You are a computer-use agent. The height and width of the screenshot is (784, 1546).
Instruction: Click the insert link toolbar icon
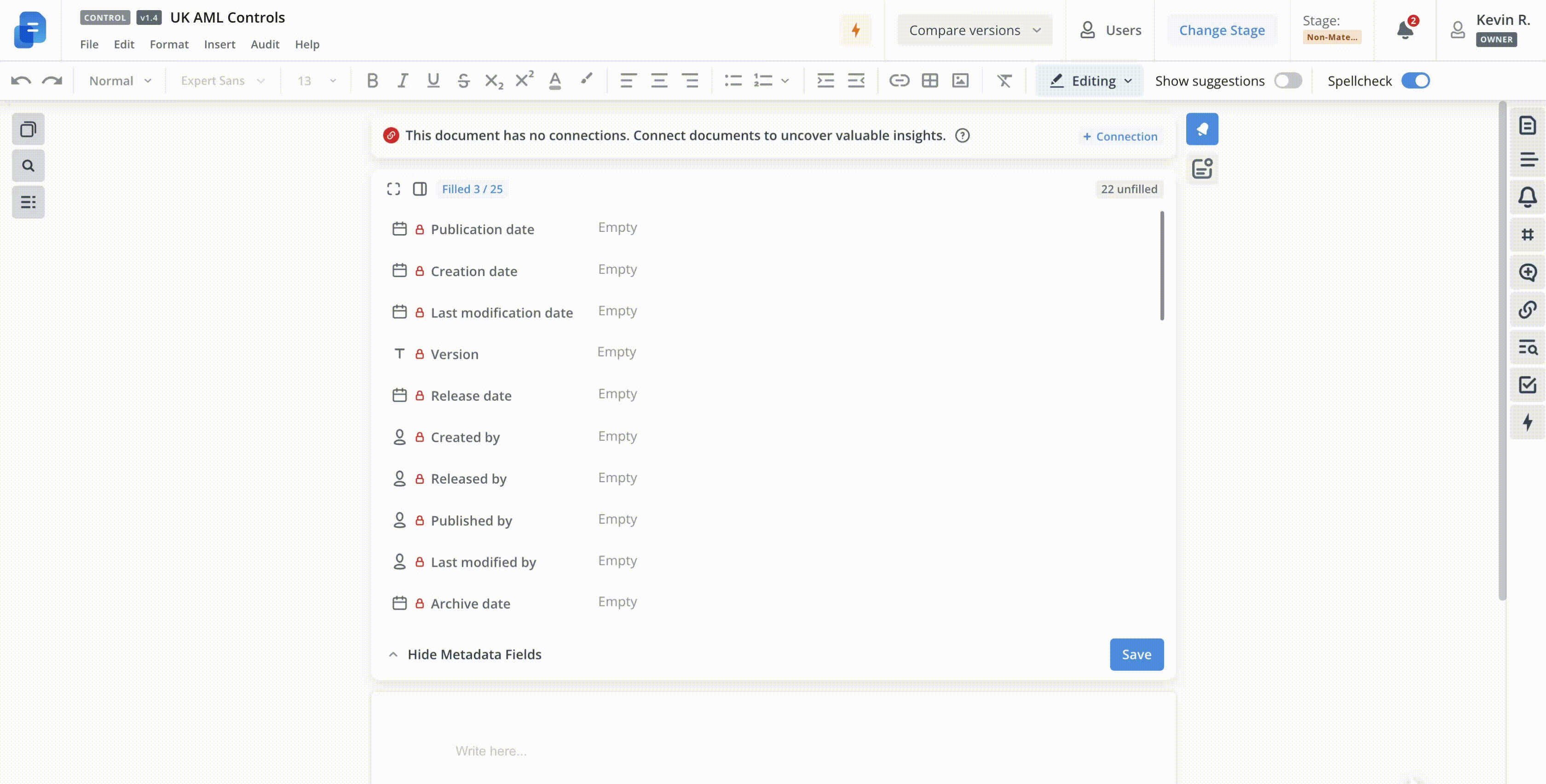click(899, 81)
